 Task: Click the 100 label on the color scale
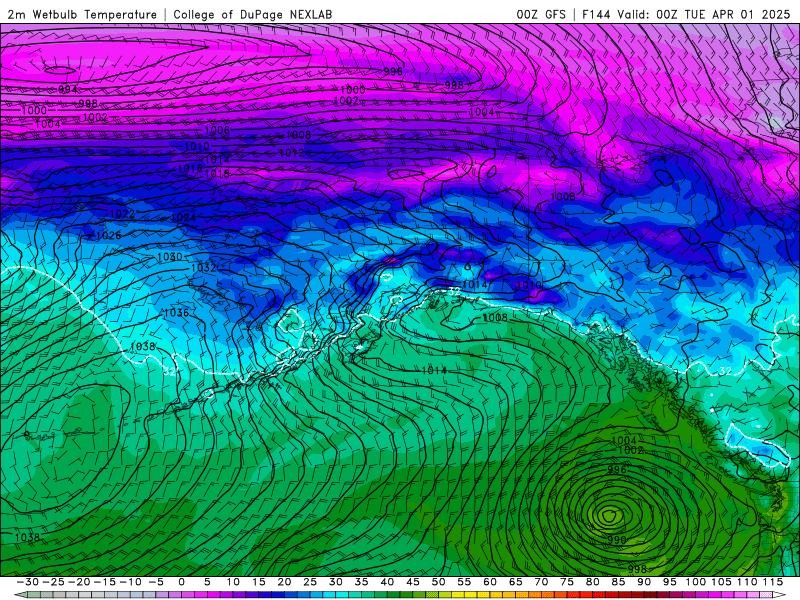click(695, 582)
